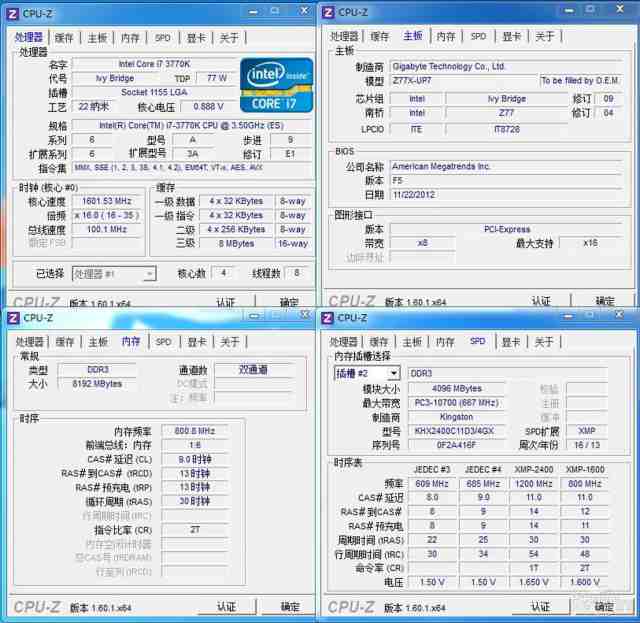Click the XMP SPD extension field
Viewport: 640px width, 623px height.
(x=587, y=431)
